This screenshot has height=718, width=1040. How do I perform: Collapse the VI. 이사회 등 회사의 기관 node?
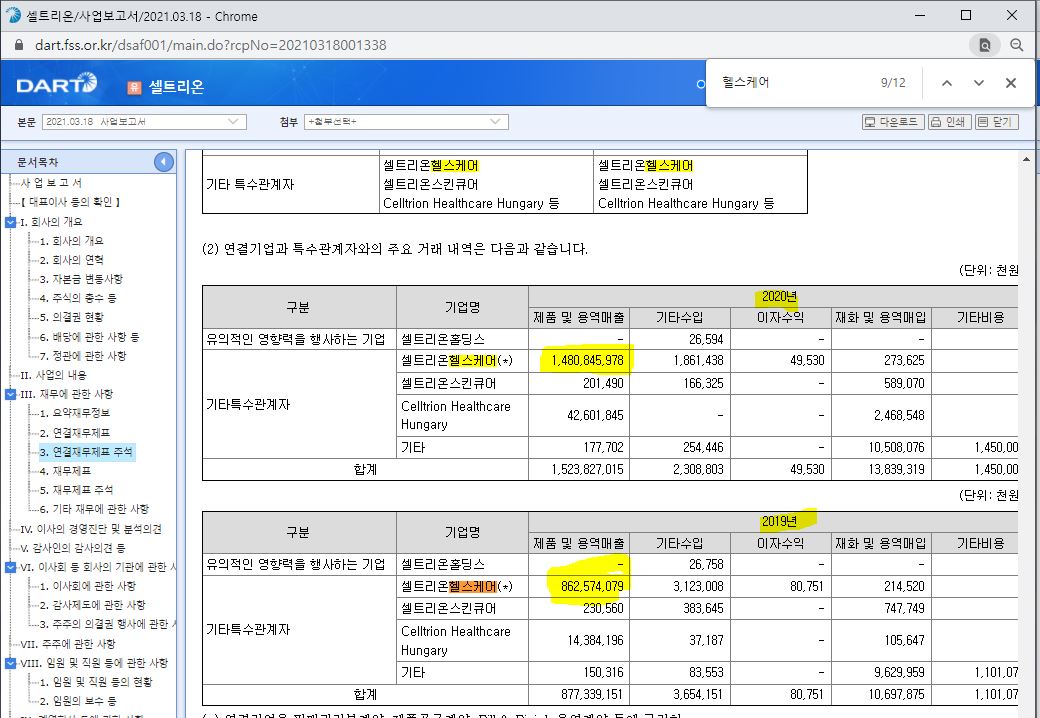(x=10, y=567)
